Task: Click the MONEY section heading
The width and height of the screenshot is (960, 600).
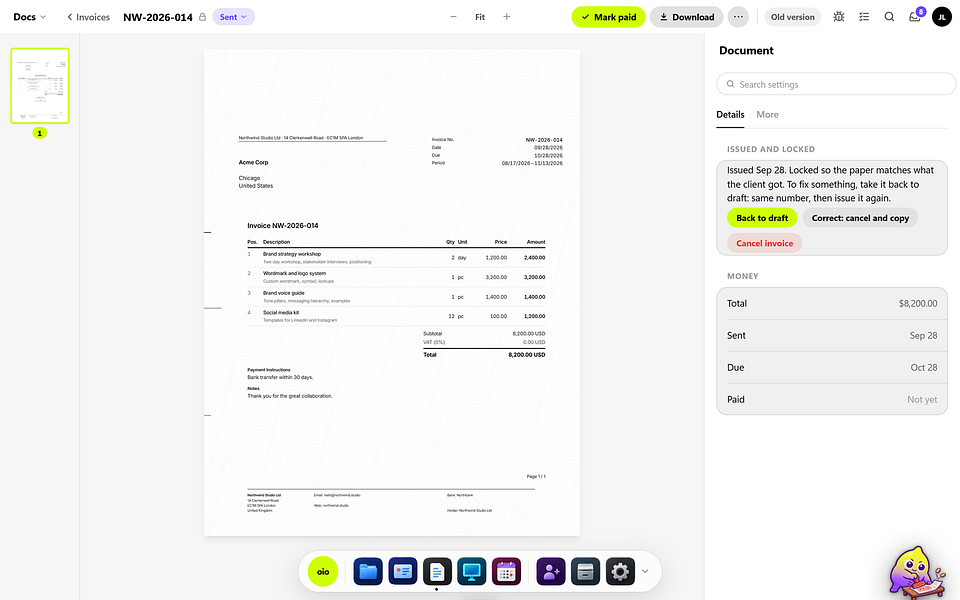Action: [x=742, y=276]
